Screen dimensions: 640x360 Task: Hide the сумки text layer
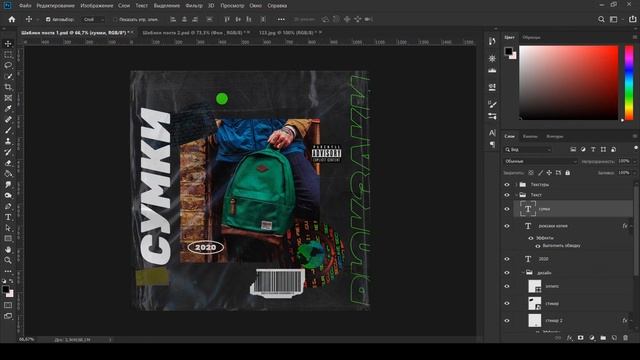coord(507,209)
